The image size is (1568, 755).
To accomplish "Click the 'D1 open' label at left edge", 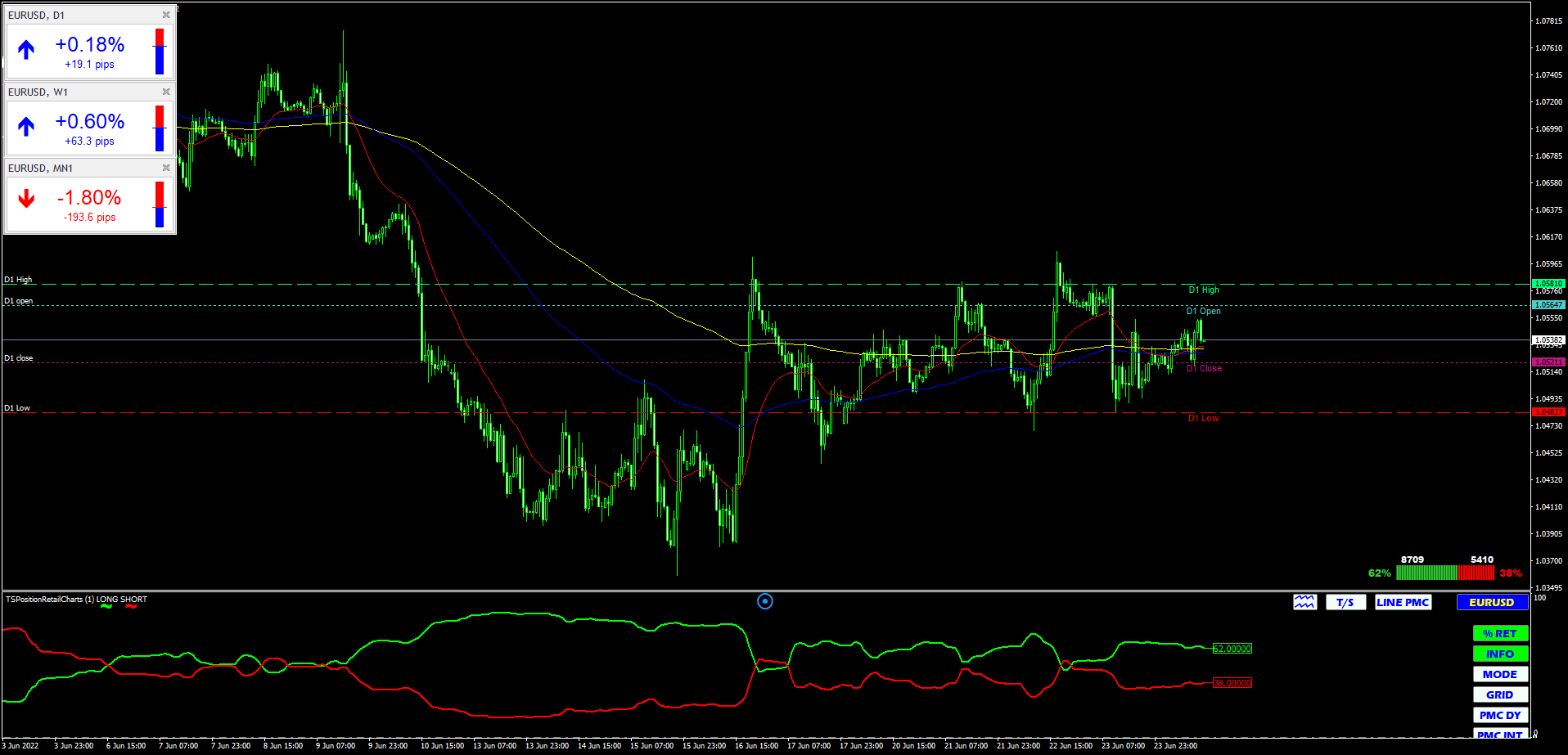I will click(x=18, y=301).
